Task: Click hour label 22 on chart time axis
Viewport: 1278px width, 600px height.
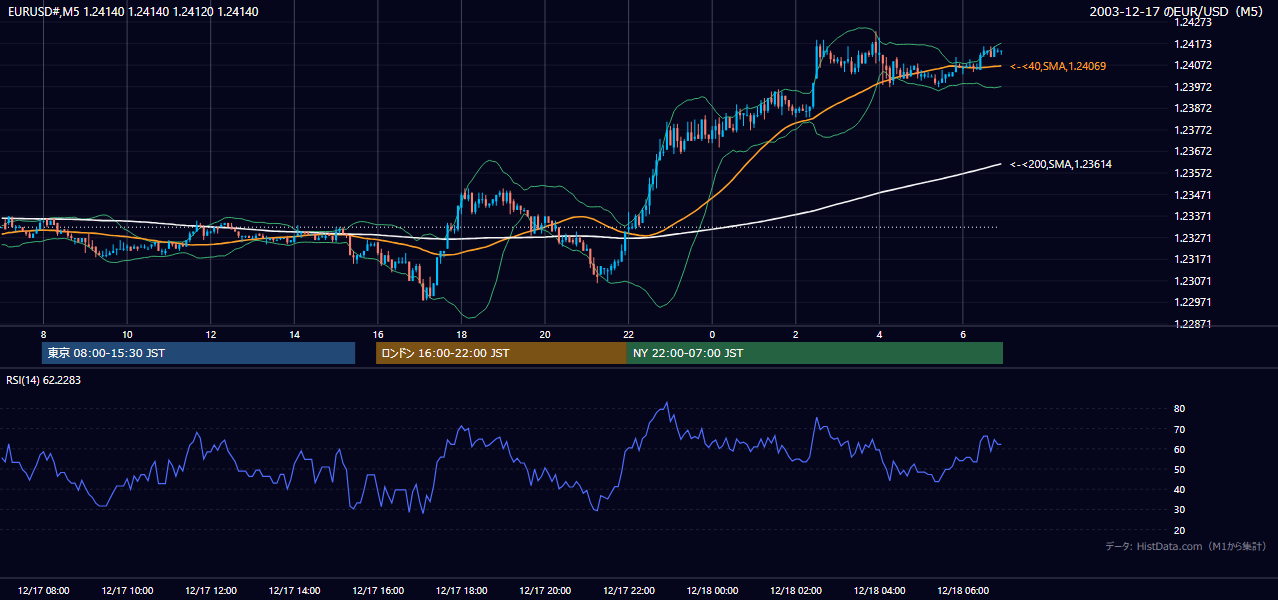Action: click(x=628, y=334)
